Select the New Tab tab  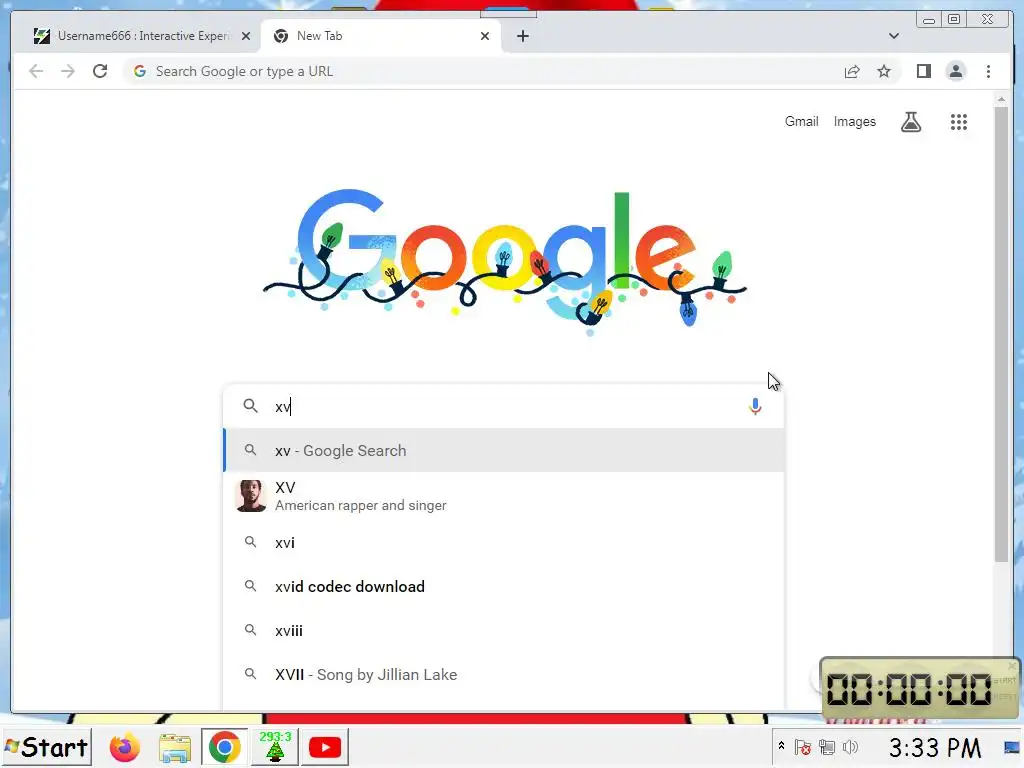381,36
